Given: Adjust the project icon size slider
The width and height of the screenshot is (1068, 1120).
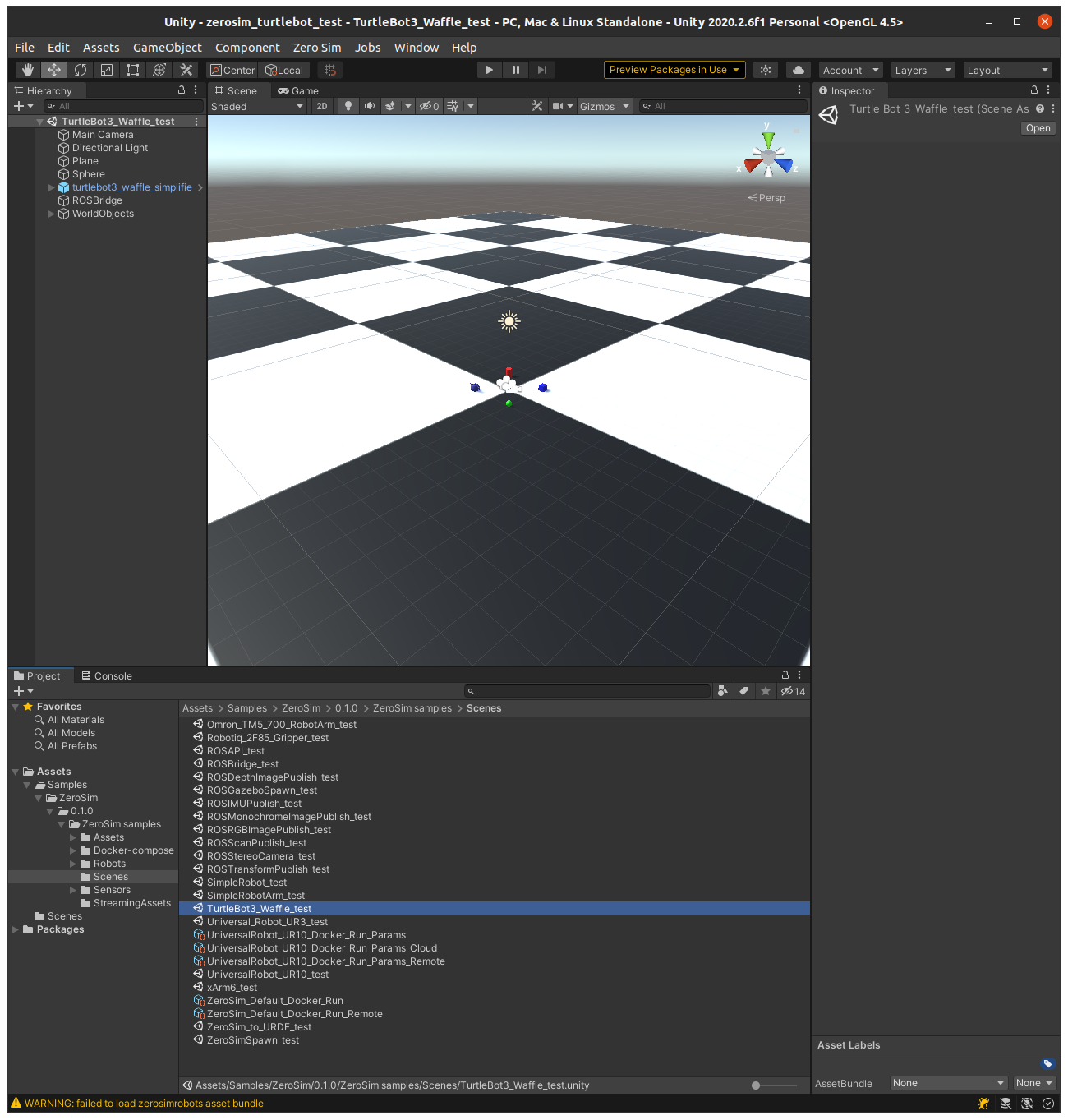Looking at the screenshot, I should click(756, 1085).
